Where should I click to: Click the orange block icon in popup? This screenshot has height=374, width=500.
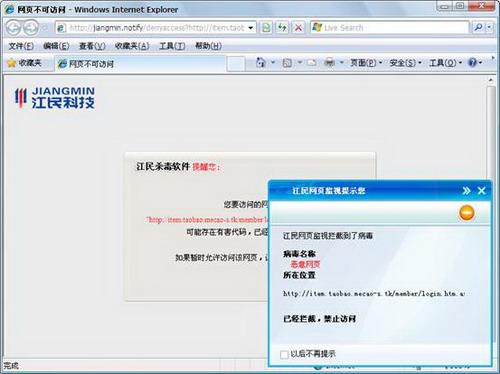(x=466, y=213)
